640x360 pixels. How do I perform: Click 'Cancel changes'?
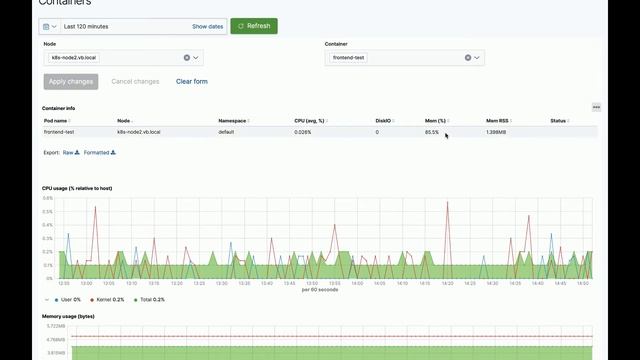tap(135, 82)
